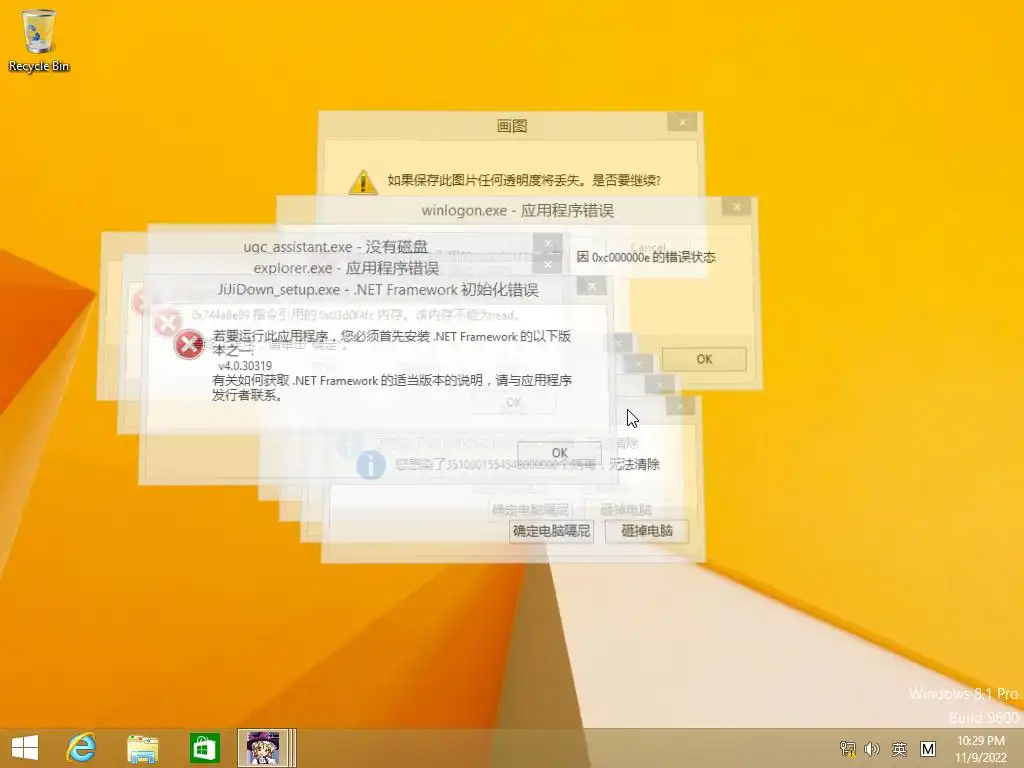Close the winlogon.exe error dialog
Viewport: 1024px width, 768px height.
[737, 207]
